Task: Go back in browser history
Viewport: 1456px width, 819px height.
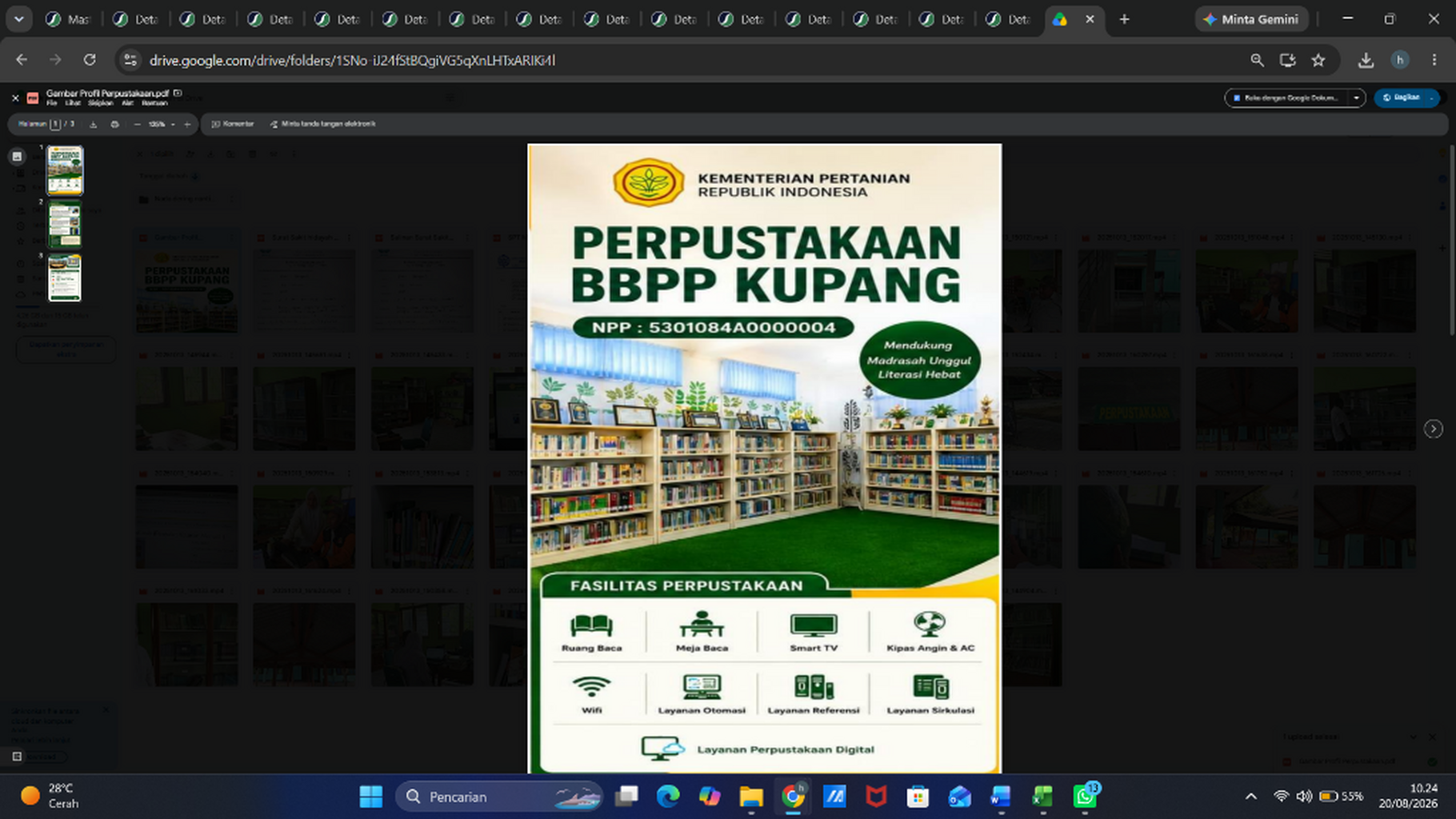Action: click(x=22, y=60)
